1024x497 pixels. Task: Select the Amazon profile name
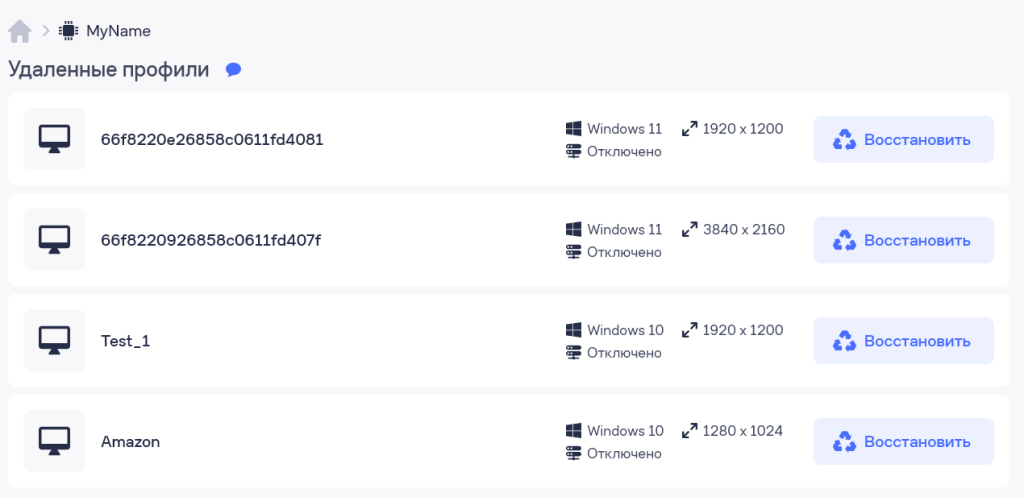pyautogui.click(x=130, y=441)
